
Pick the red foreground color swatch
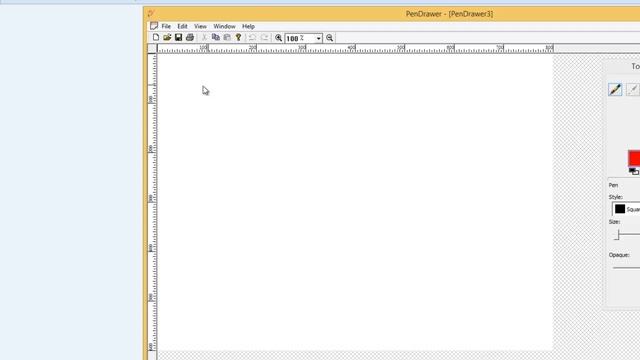coord(634,158)
